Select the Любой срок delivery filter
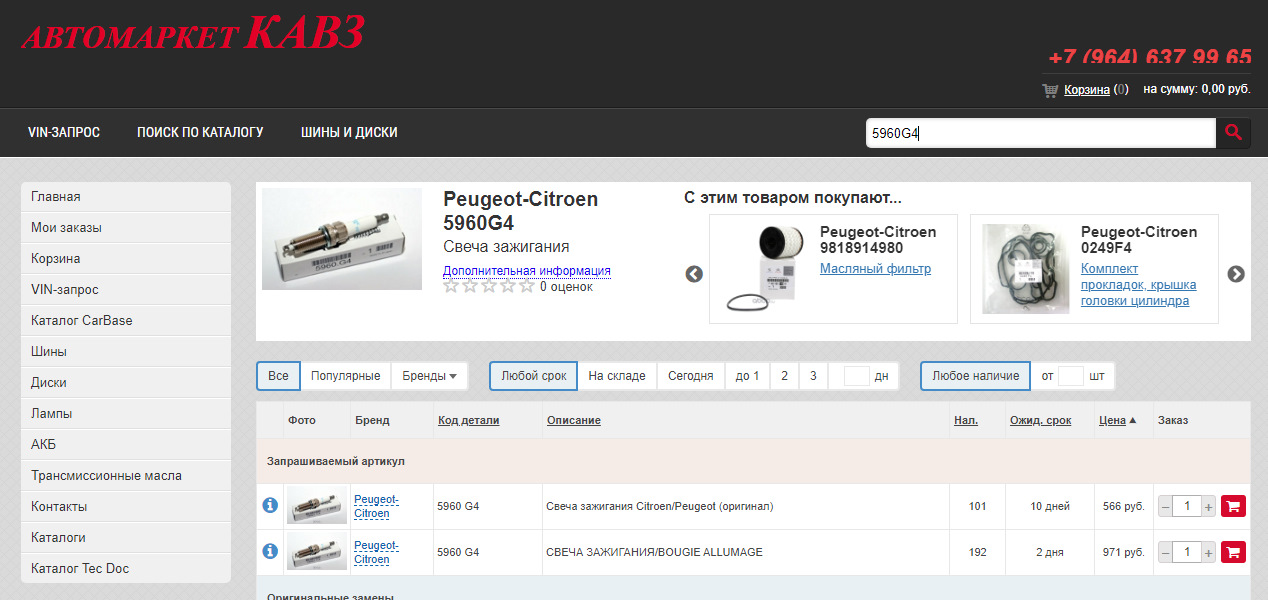The image size is (1268, 600). 534,376
